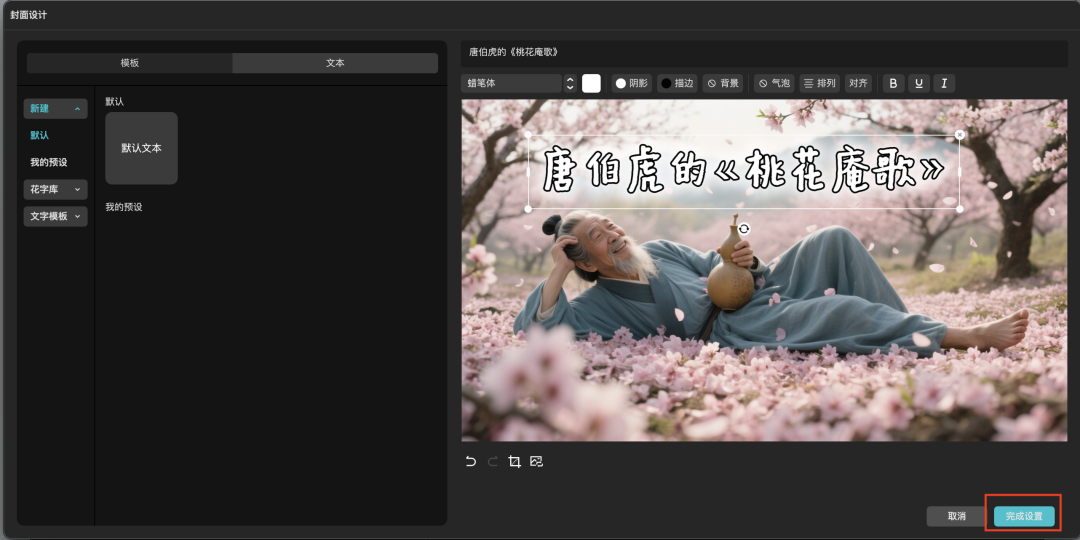Add the 默认文本 preset thumbnail
Screen dimensions: 1080x540
[141, 148]
